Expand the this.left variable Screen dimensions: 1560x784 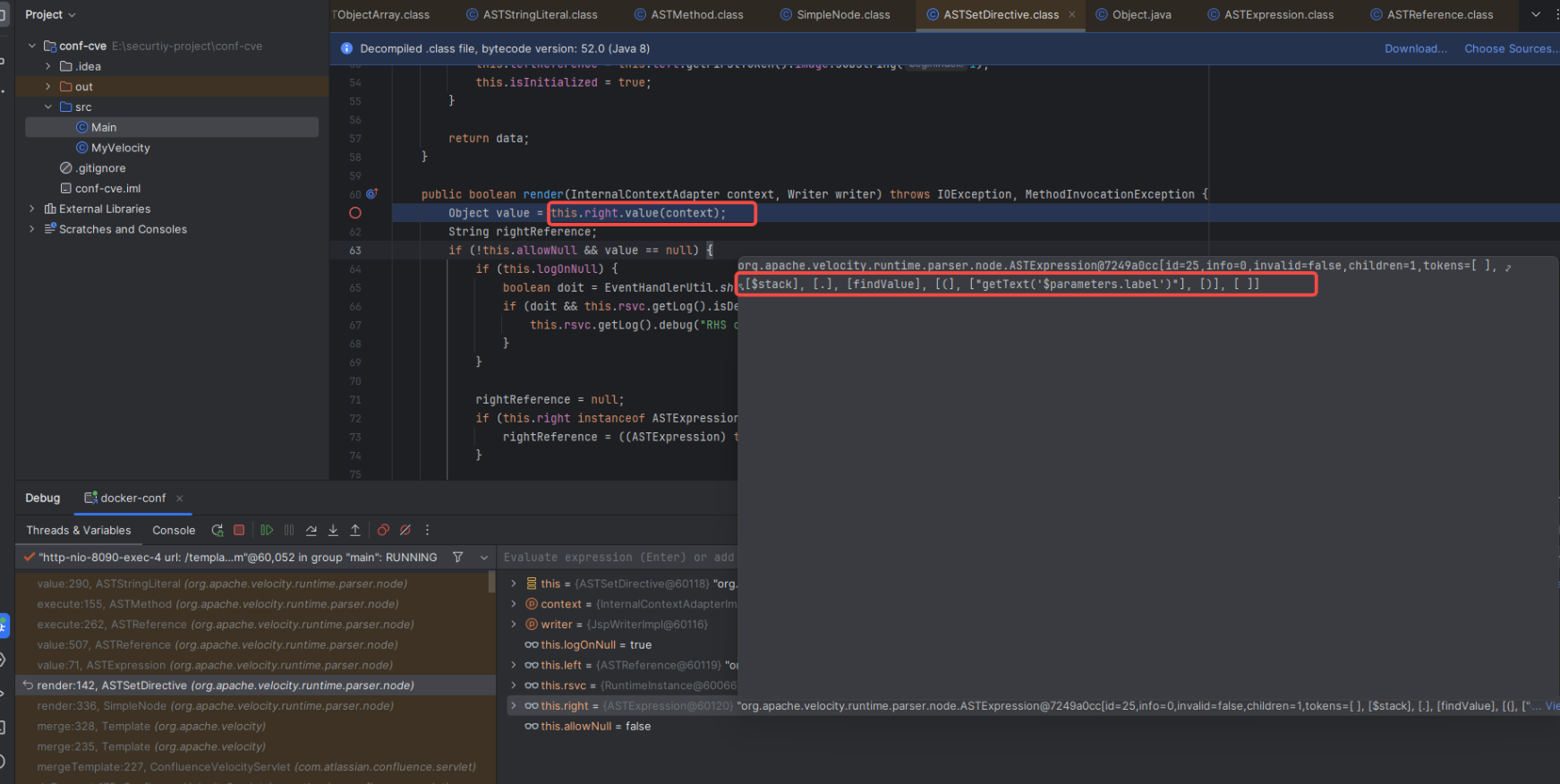[514, 665]
